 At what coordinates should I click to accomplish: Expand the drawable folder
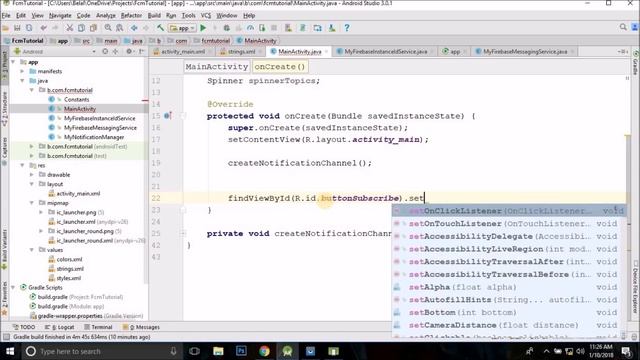click(x=32, y=175)
